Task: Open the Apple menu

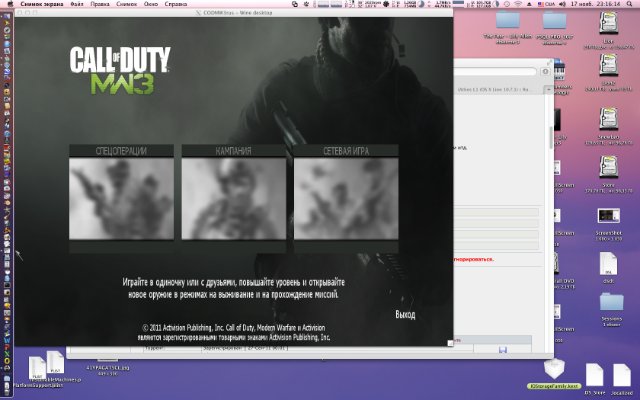Action: (11, 4)
